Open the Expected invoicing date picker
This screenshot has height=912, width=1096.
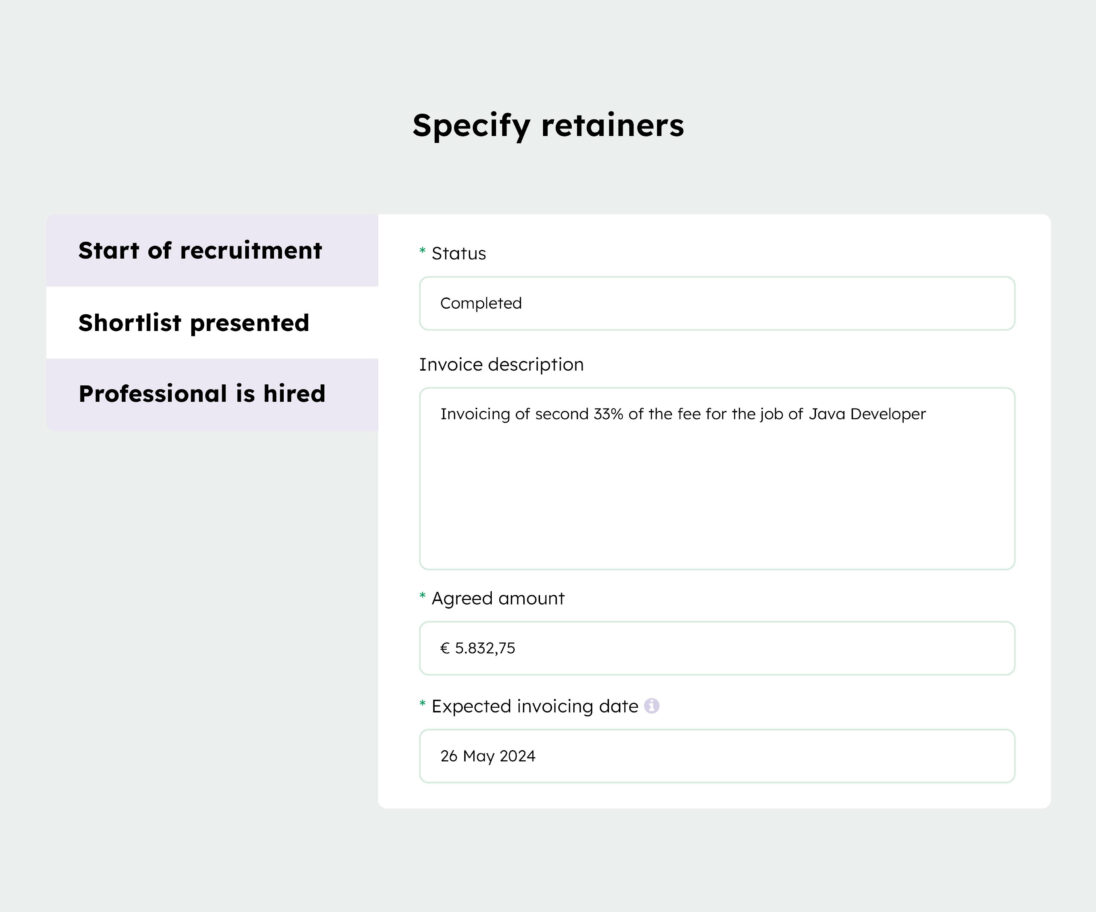716,755
